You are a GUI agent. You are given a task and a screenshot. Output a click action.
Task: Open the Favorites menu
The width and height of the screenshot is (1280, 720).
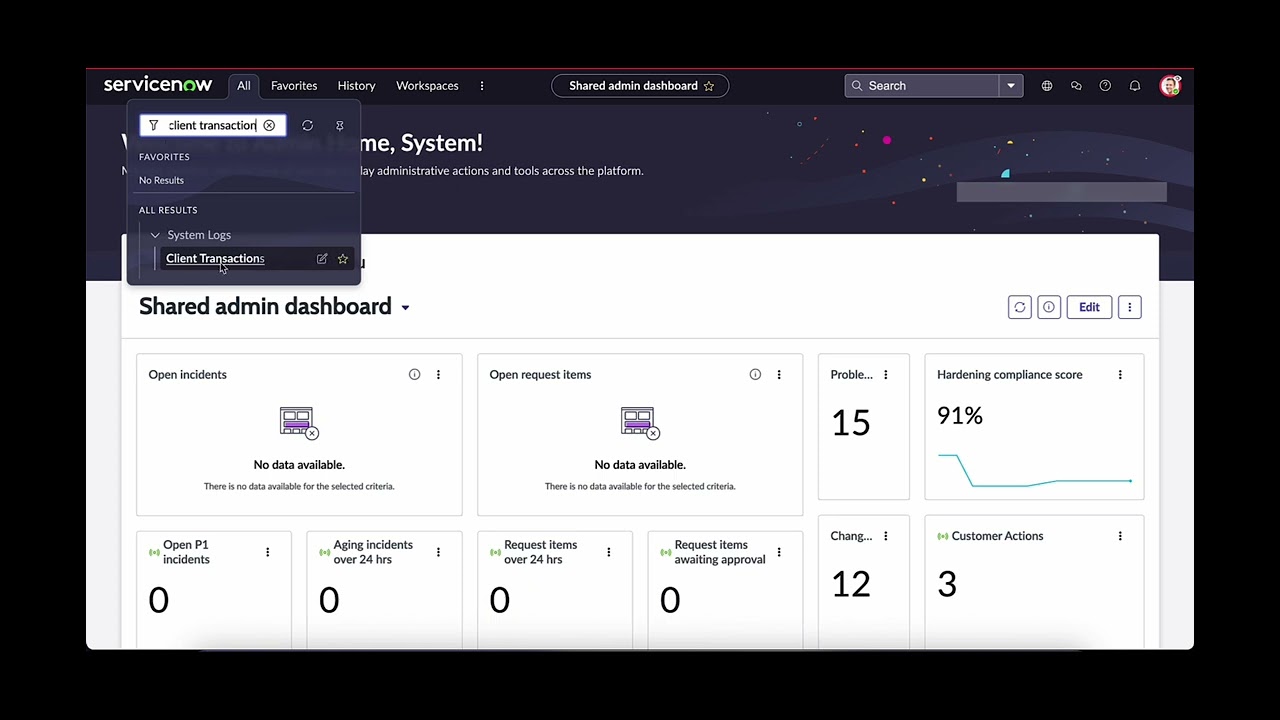[x=294, y=86]
